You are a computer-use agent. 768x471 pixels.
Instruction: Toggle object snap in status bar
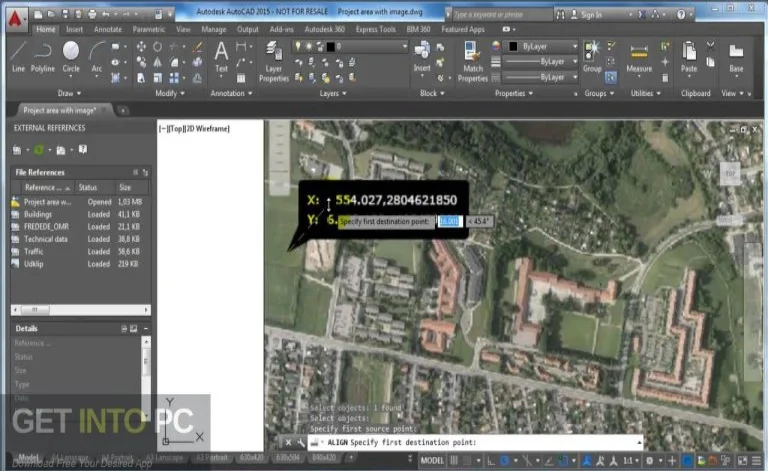(x=563, y=460)
